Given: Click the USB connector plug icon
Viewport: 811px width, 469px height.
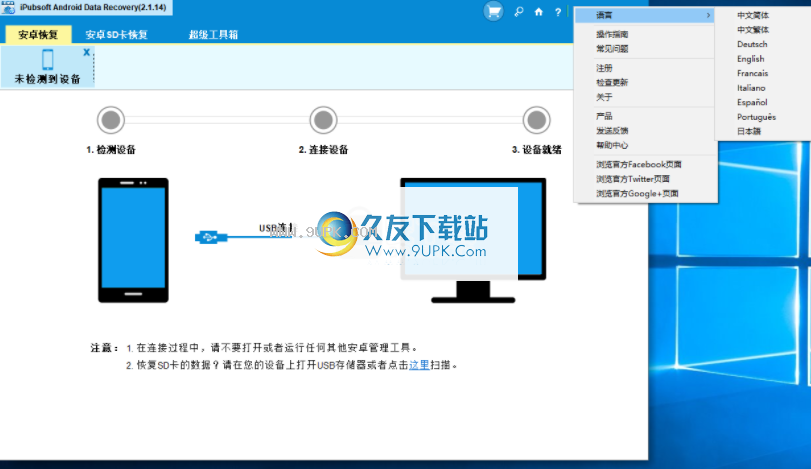Looking at the screenshot, I should click(211, 237).
